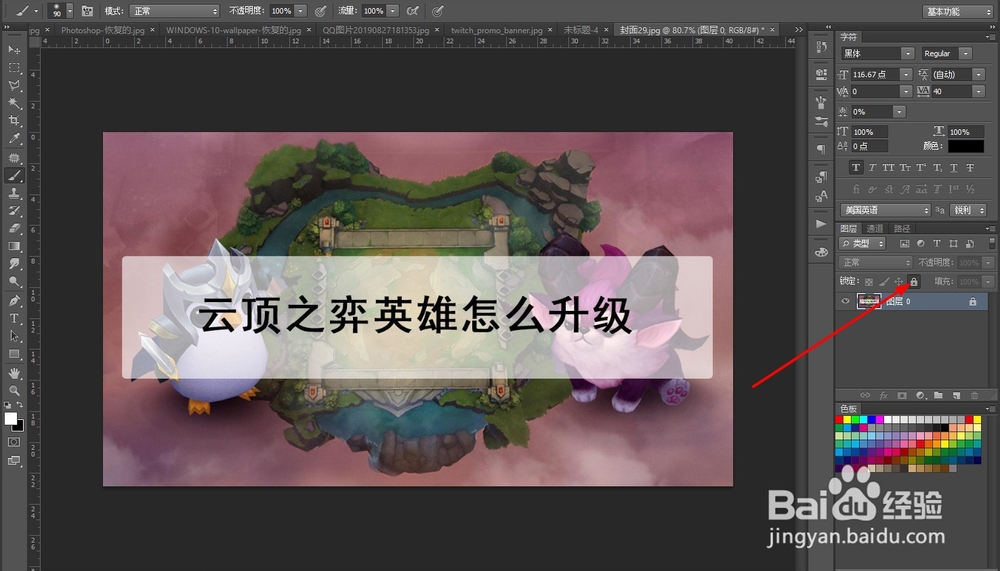Select the History Brush tool
1000x571 pixels.
(x=14, y=211)
